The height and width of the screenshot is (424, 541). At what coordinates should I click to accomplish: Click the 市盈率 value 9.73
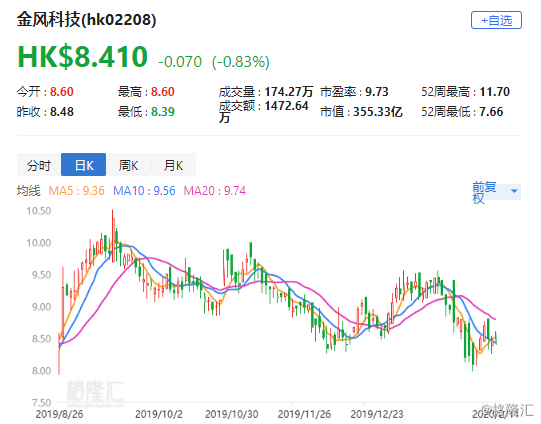pyautogui.click(x=377, y=92)
